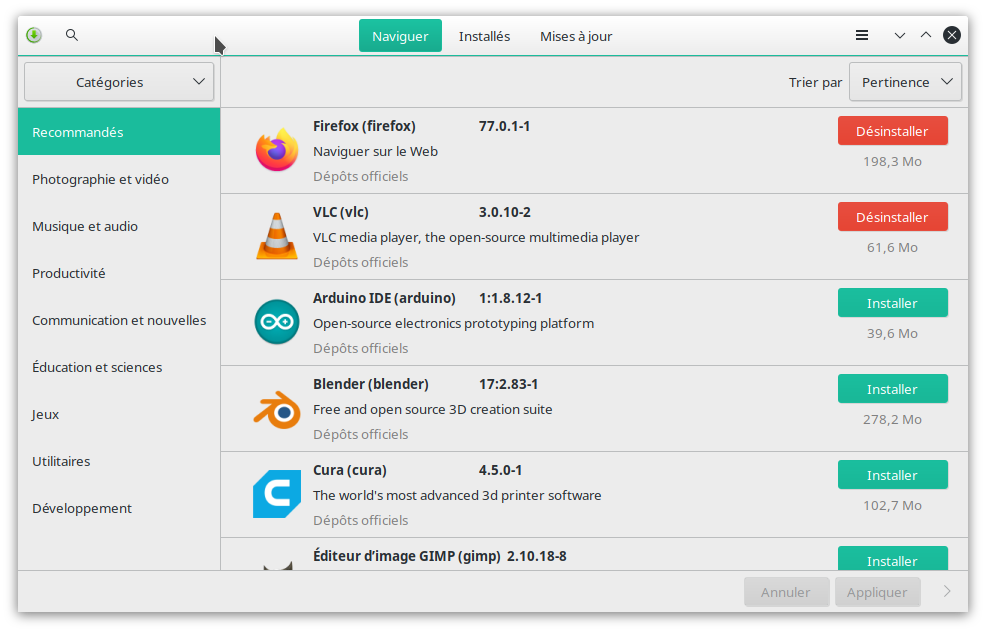Expand details with the bottom-right chevron
The image size is (986, 632).
[x=947, y=591]
